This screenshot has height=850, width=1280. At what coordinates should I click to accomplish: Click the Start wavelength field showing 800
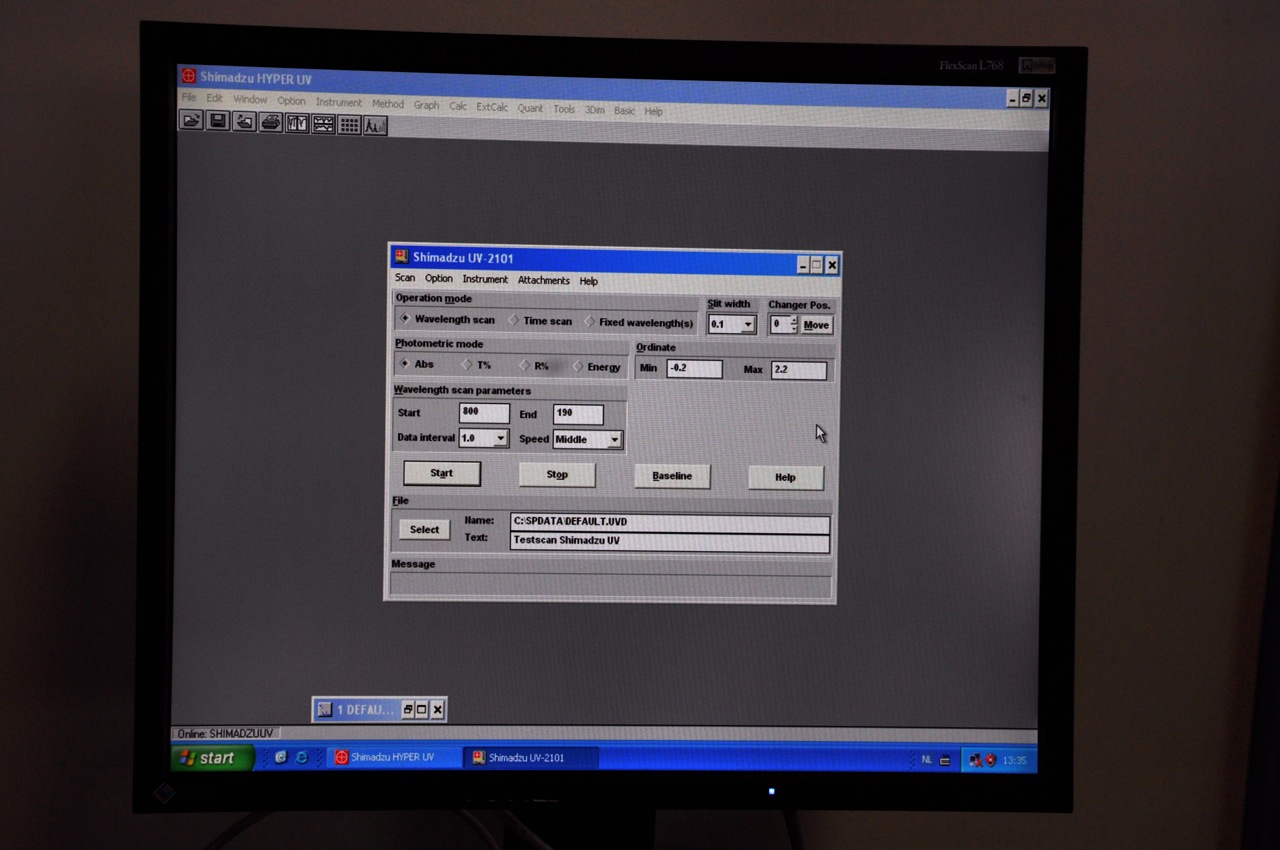[x=484, y=413]
